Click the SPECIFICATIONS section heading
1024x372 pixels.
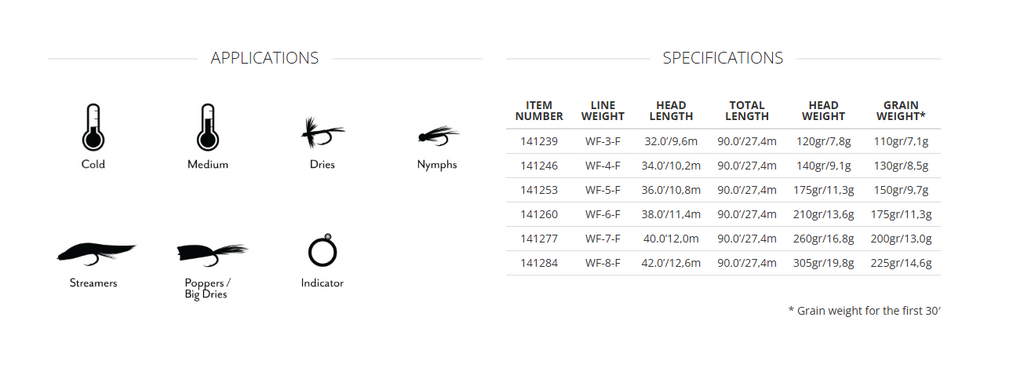coord(723,58)
